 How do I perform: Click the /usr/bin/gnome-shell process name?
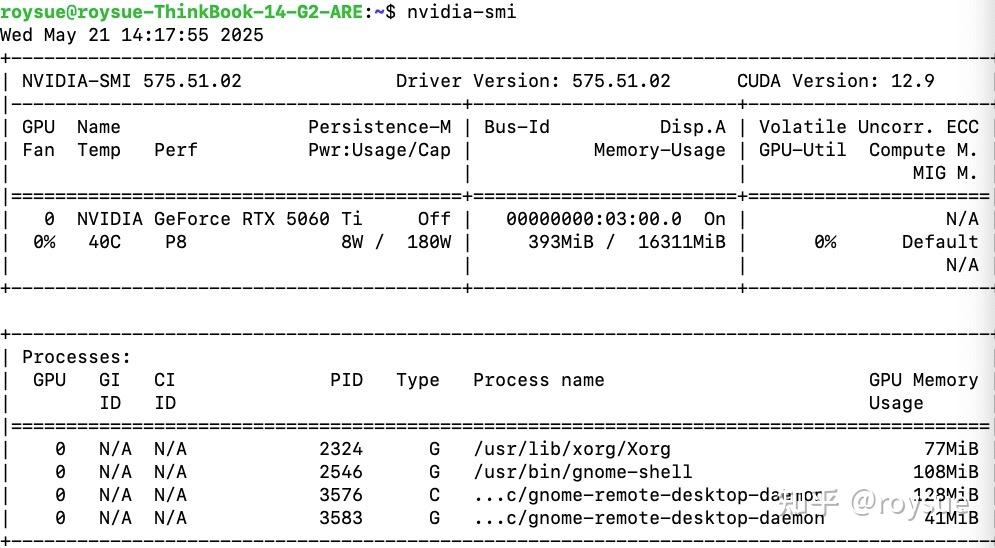582,472
